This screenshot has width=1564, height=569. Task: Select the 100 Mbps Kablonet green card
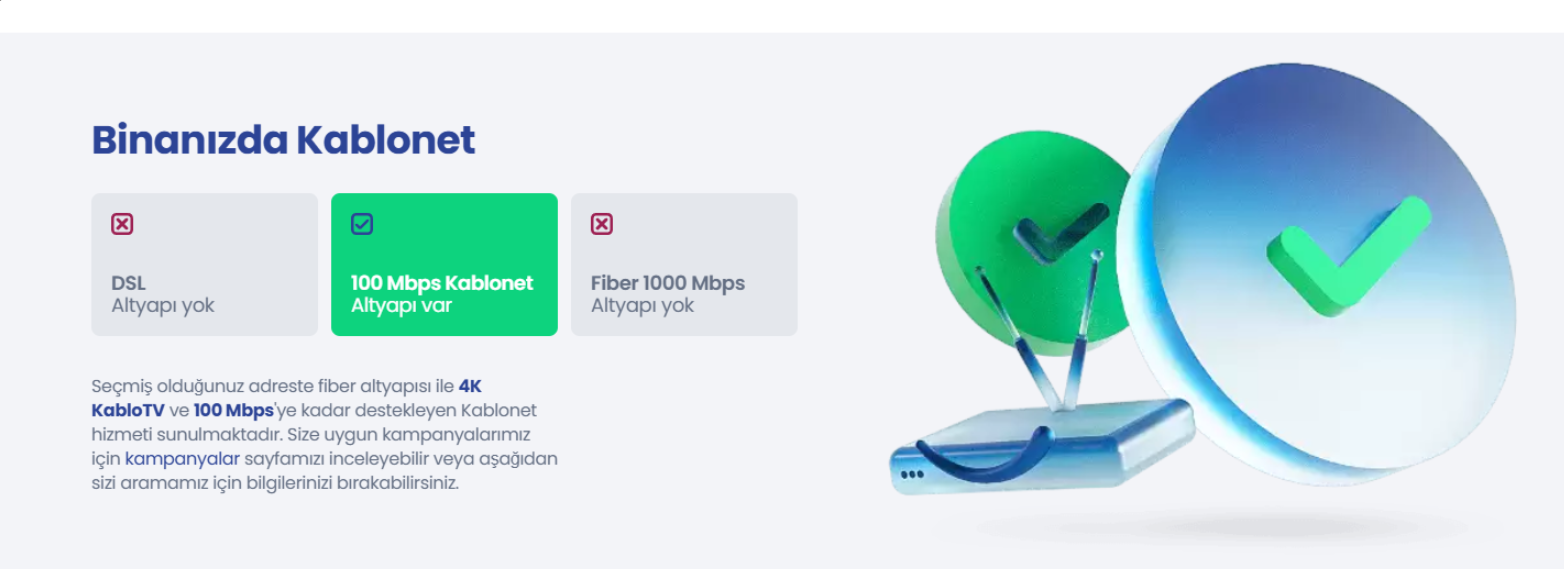[444, 264]
